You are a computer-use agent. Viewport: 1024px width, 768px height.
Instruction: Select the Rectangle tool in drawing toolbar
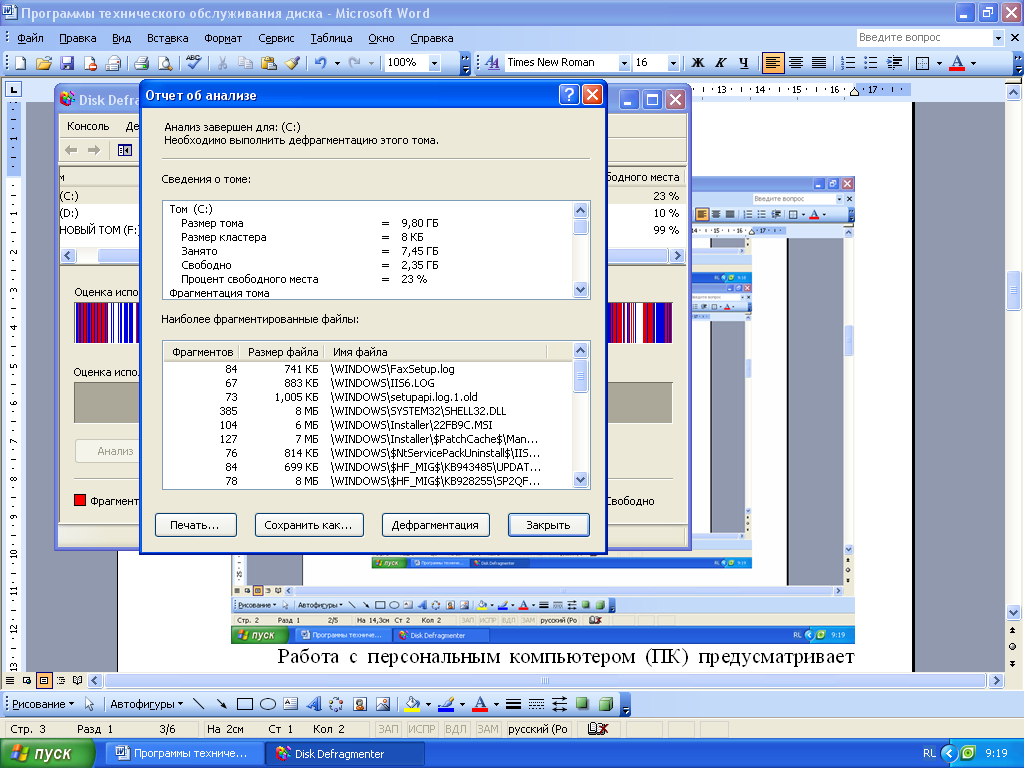pos(245,704)
